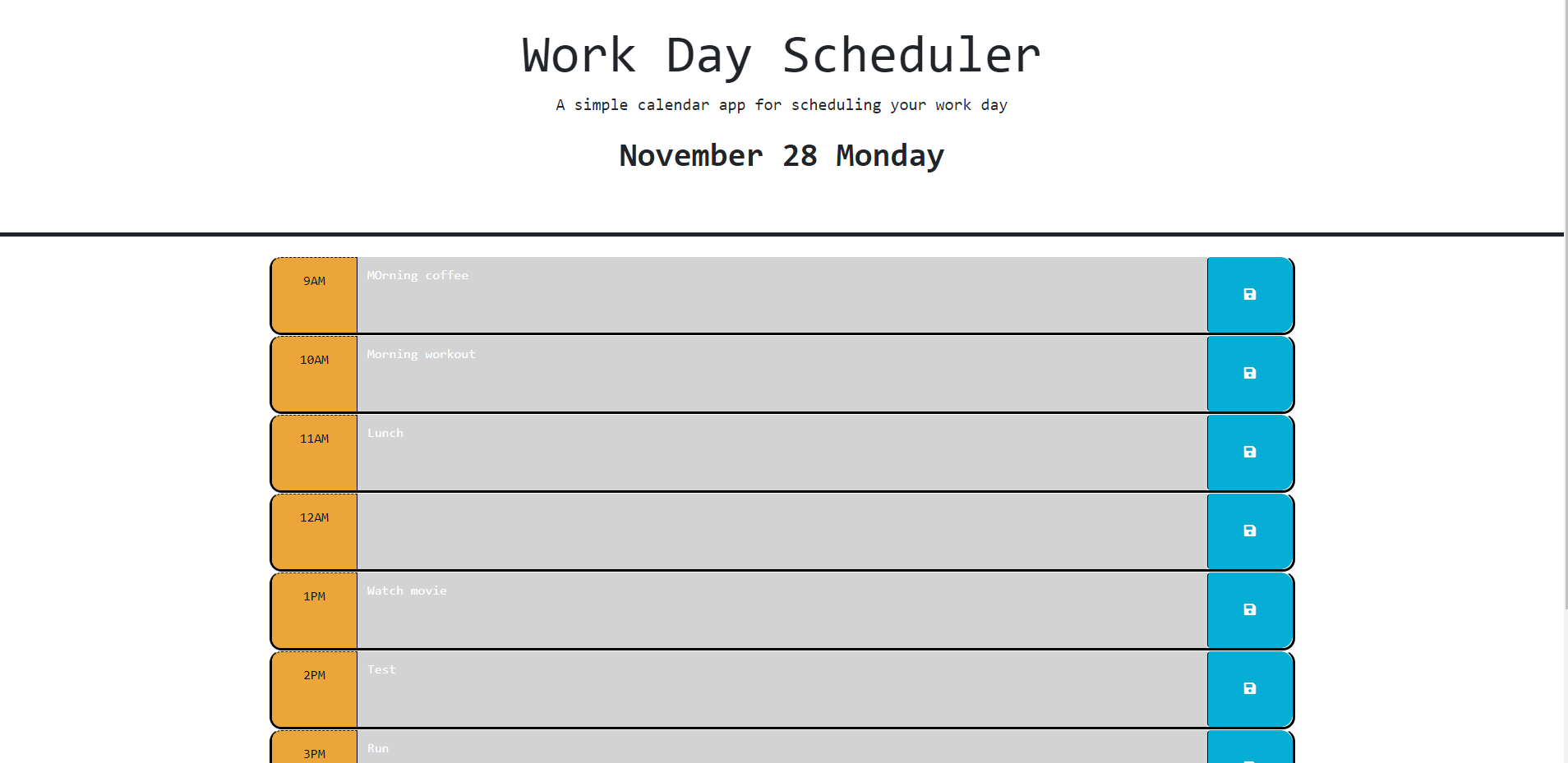Click the floppy disk icon in the 2PM row
This screenshot has height=763, width=1568.
coord(1249,689)
